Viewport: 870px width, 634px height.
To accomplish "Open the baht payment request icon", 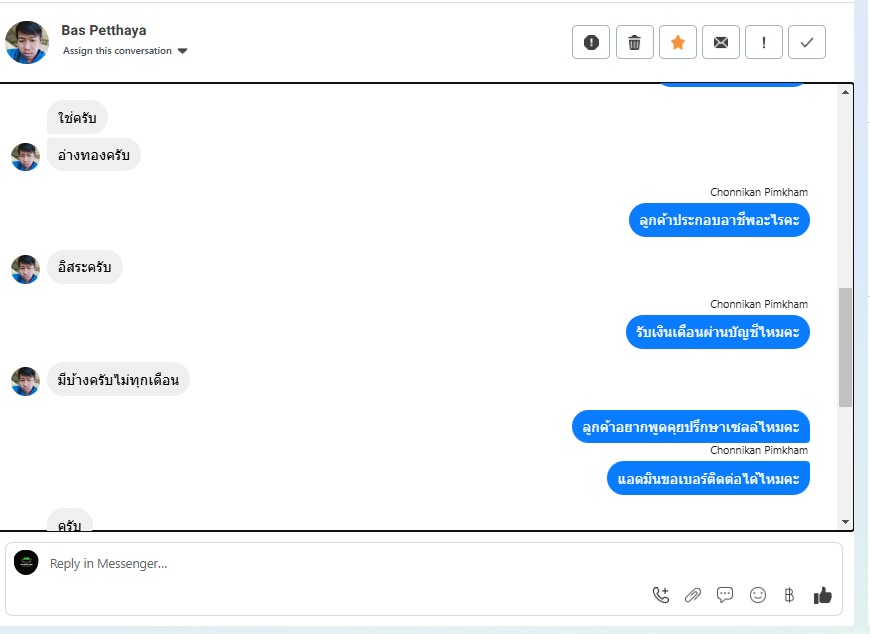I will [x=789, y=595].
